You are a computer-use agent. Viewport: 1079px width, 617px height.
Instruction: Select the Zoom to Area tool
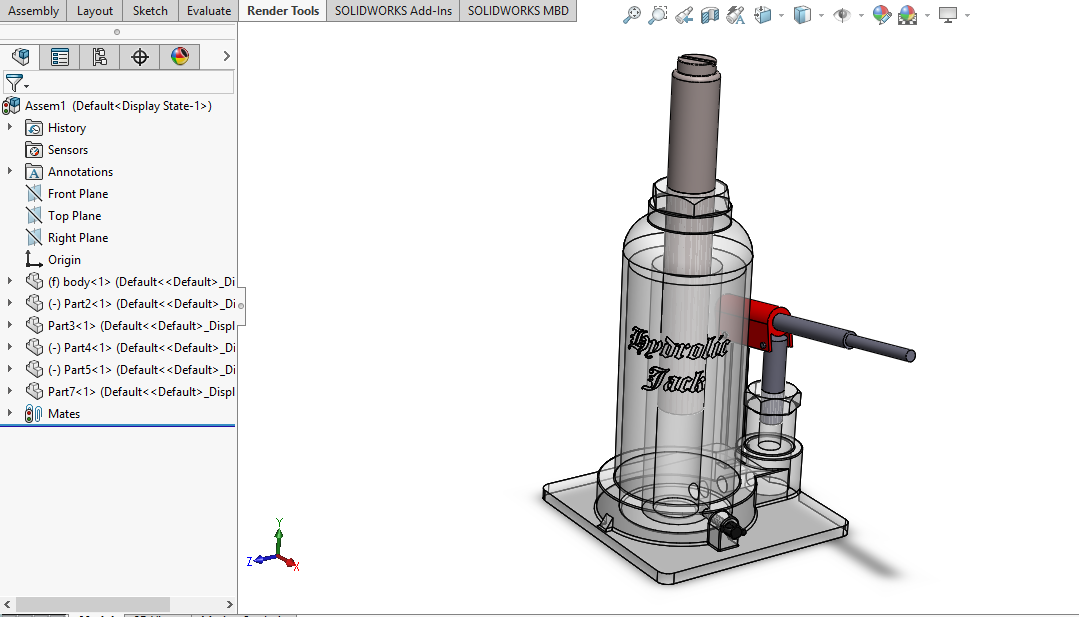(657, 15)
